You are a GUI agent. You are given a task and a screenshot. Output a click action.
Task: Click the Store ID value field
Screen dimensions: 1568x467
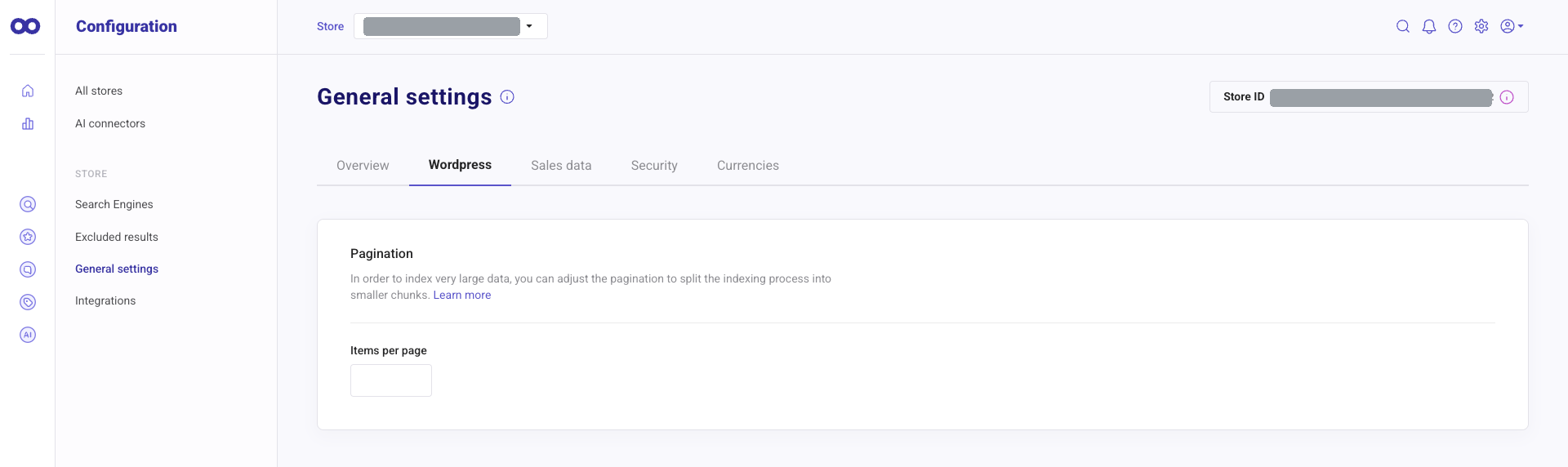[1382, 97]
